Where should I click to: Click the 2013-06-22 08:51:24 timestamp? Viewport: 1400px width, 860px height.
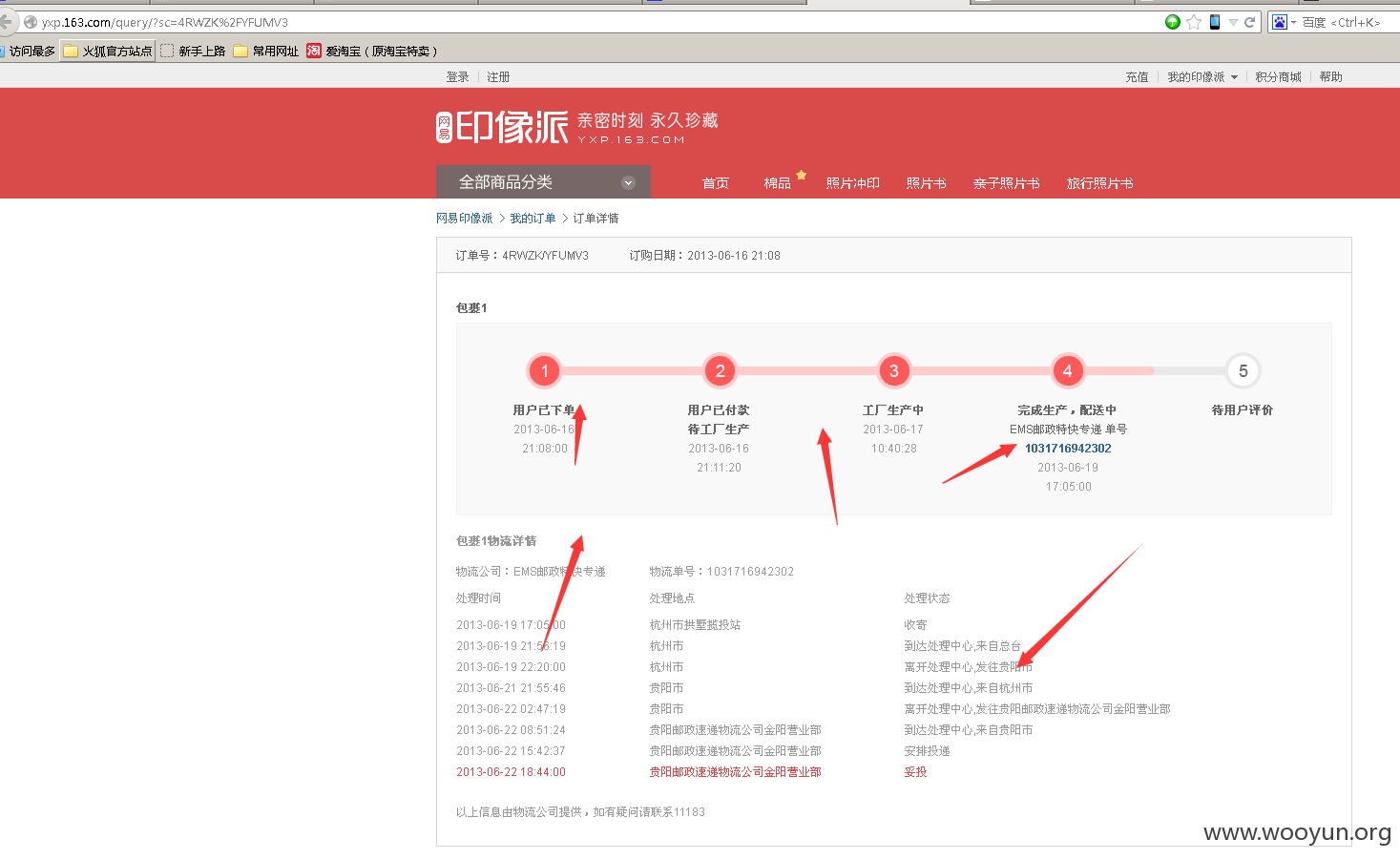click(x=511, y=730)
